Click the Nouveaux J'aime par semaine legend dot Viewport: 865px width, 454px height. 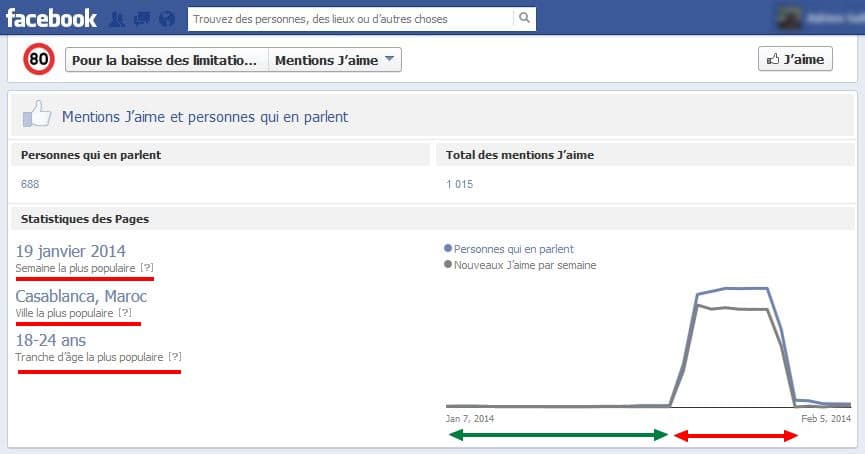[x=447, y=265]
